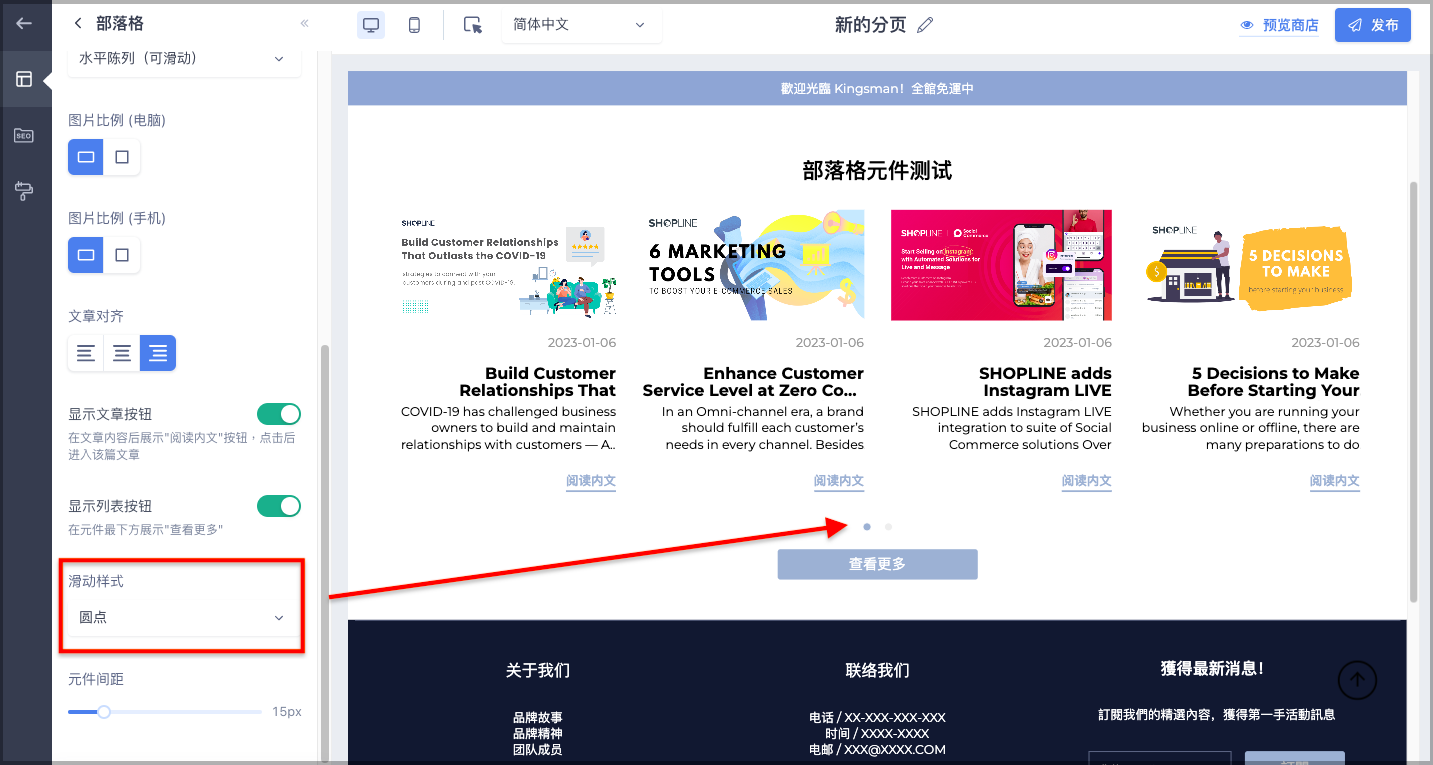This screenshot has height=765, width=1433.
Task: Click 阅读内文 under 5 Decisions to Make
Action: 1335,481
